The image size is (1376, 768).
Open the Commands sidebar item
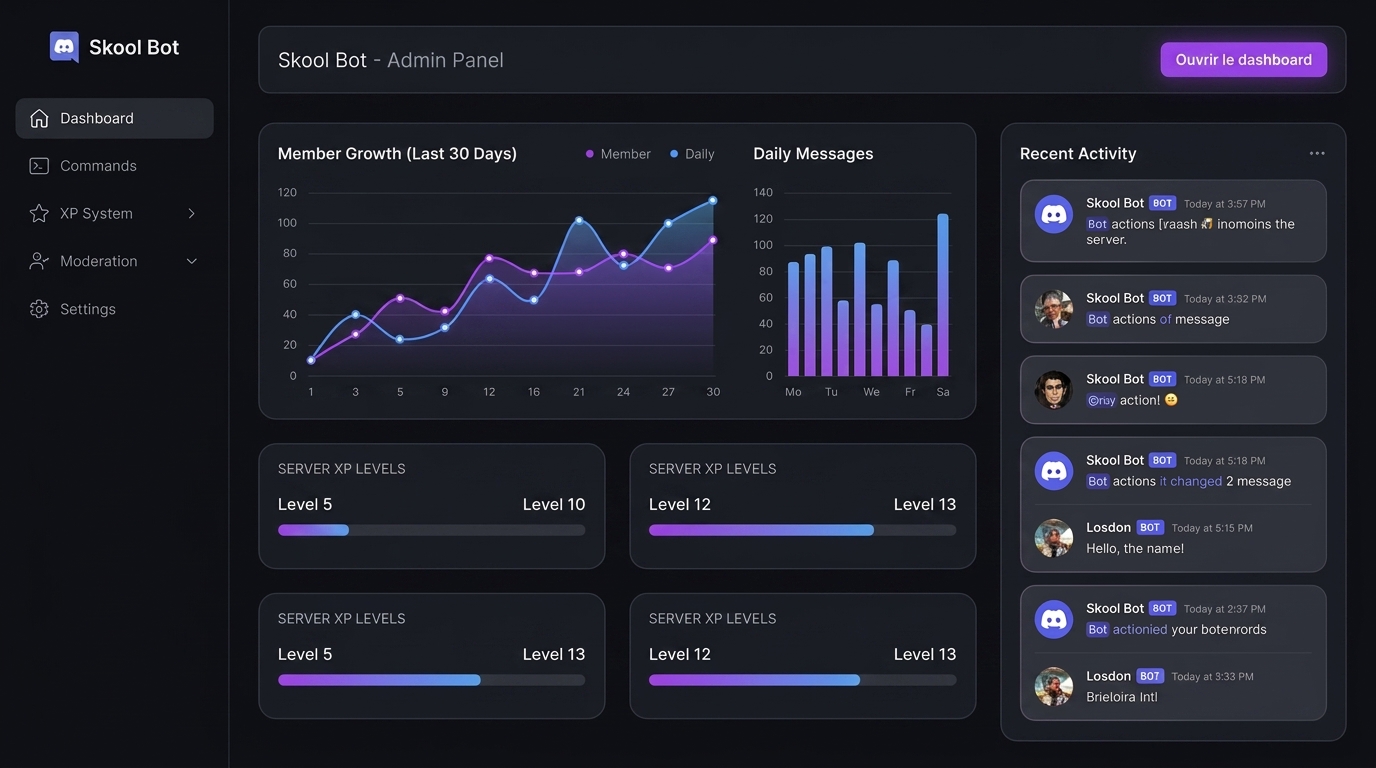(x=114, y=166)
